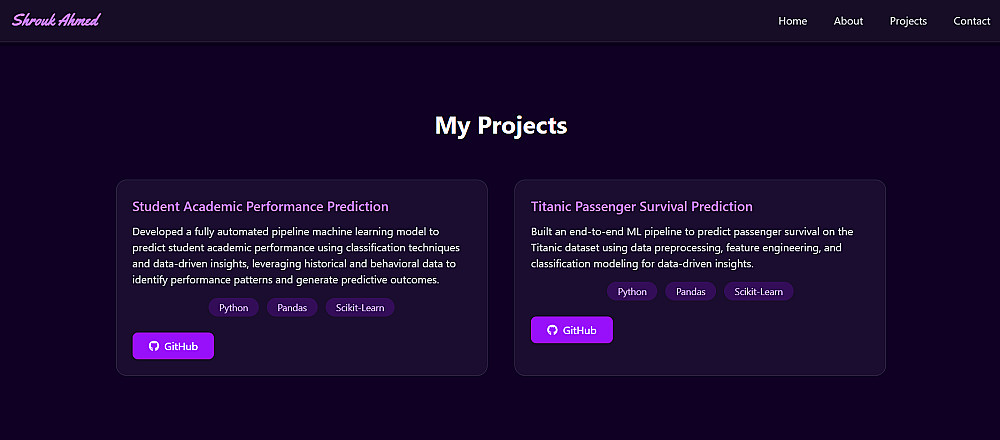Go to the Home nav link

coord(792,21)
